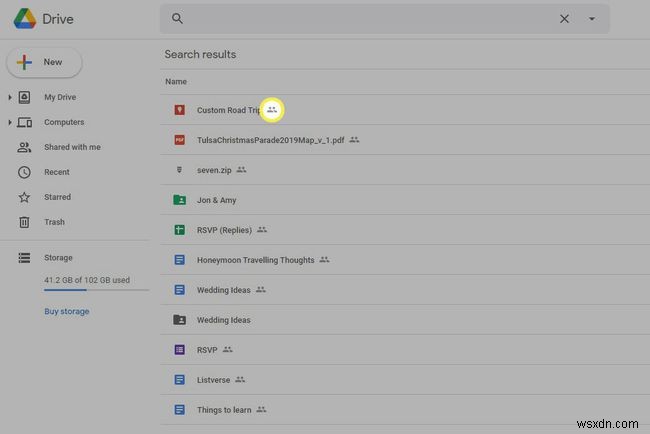Select seven.zip file name

(x=214, y=170)
